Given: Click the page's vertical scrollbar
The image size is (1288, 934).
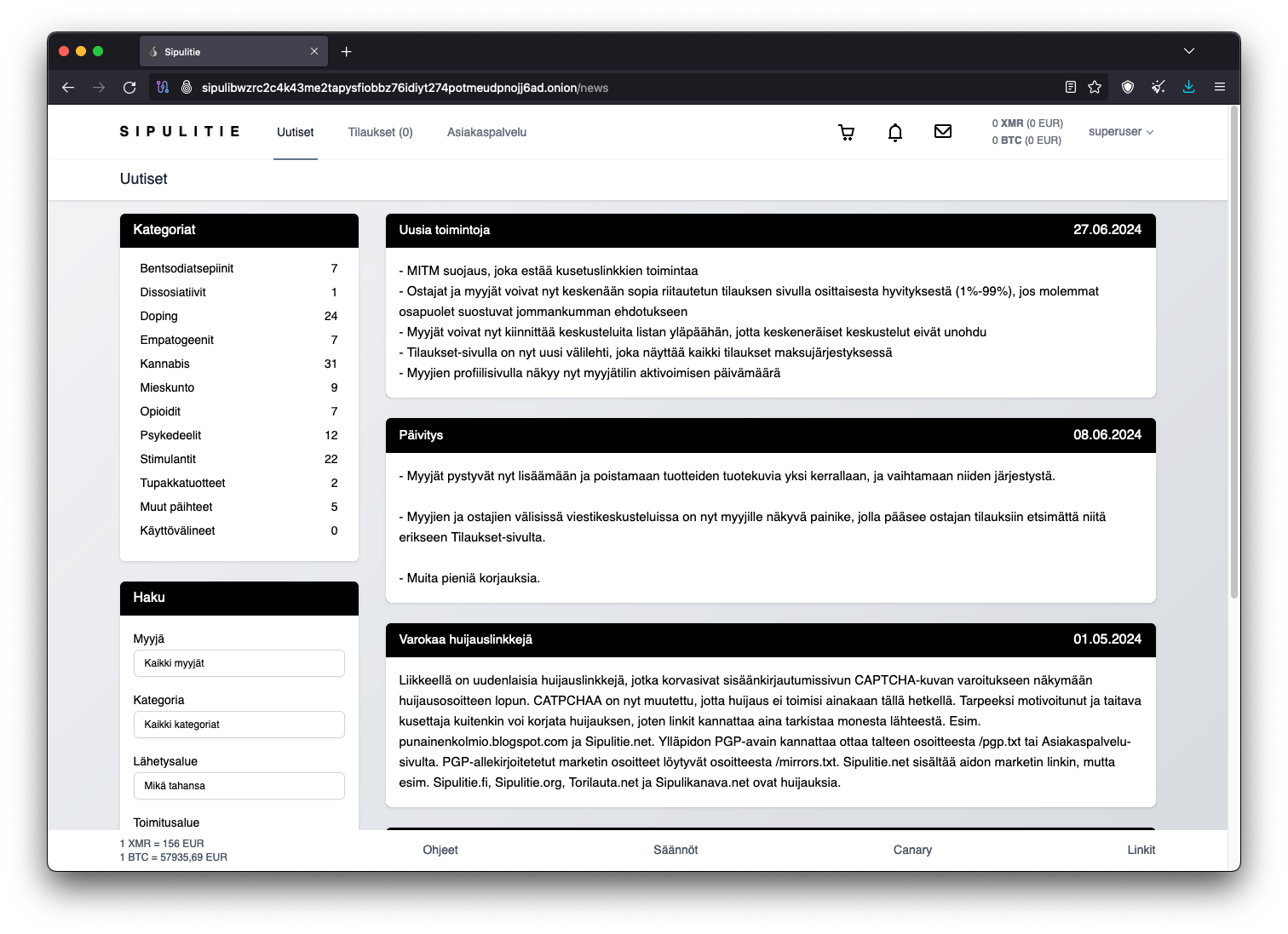Looking at the screenshot, I should 1233,353.
